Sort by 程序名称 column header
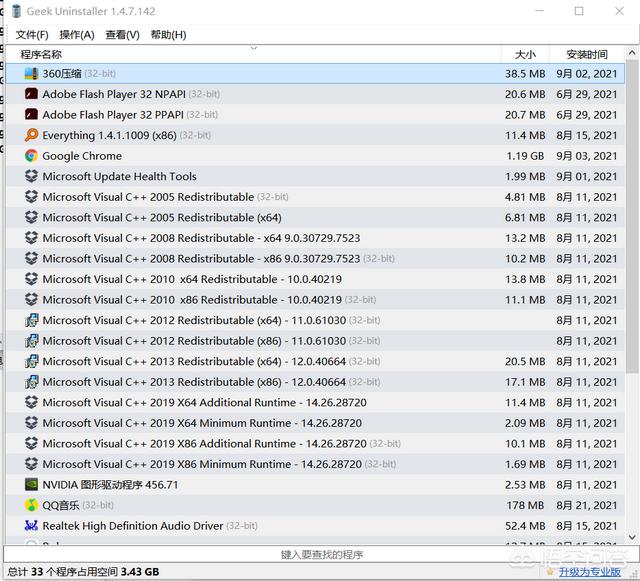The height and width of the screenshot is (581, 640). (253, 54)
